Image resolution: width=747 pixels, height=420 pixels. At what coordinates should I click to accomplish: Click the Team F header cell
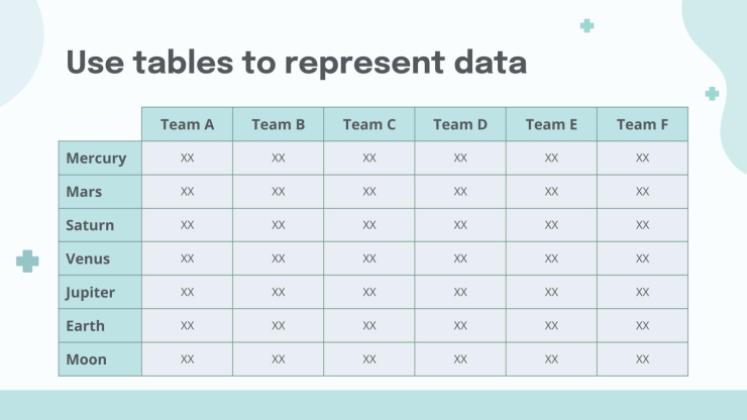[642, 124]
